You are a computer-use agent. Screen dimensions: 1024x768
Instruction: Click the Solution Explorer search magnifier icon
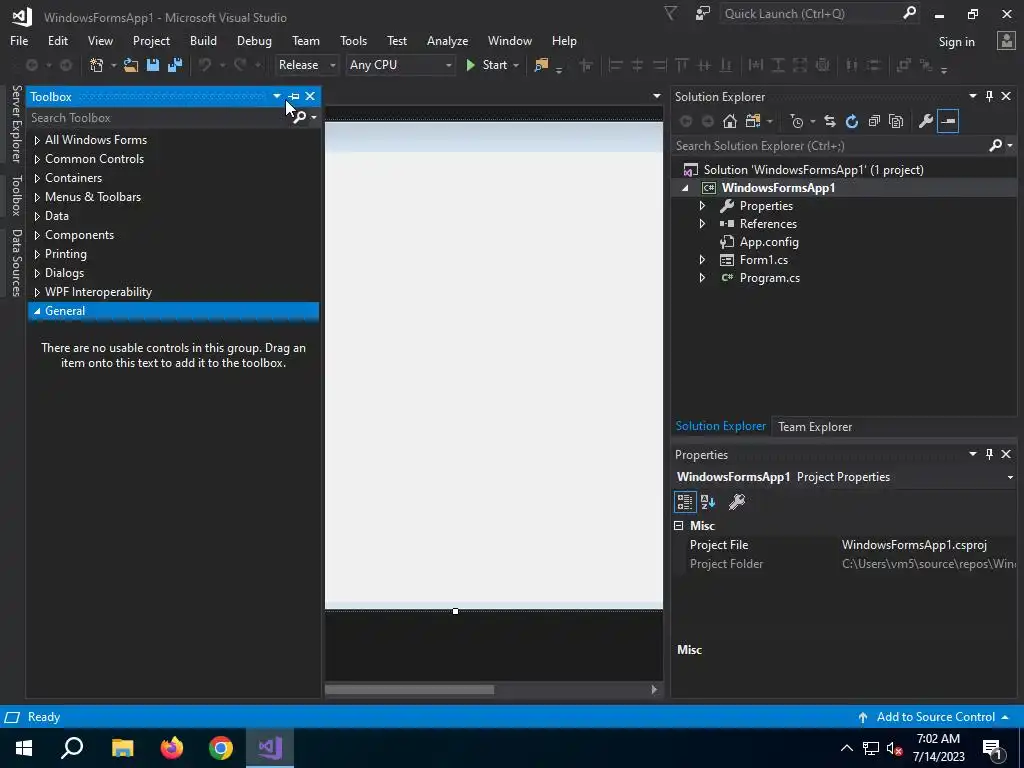tap(995, 146)
